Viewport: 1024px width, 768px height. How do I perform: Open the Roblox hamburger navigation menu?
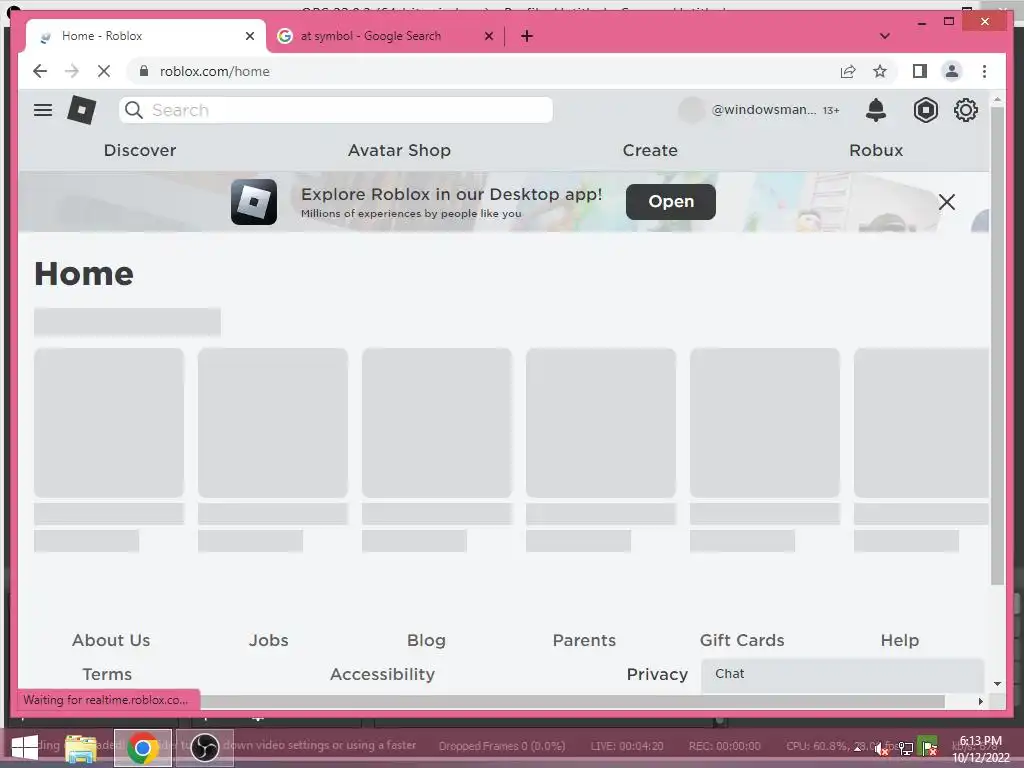[x=43, y=110]
